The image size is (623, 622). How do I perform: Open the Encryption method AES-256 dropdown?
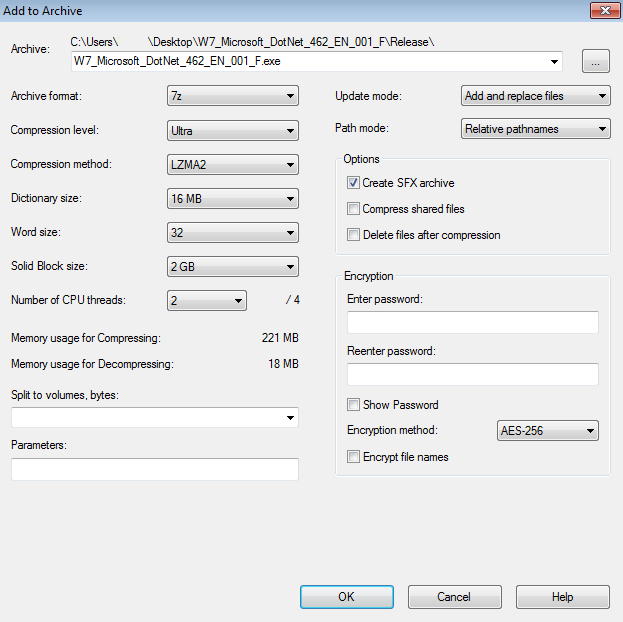(x=547, y=431)
